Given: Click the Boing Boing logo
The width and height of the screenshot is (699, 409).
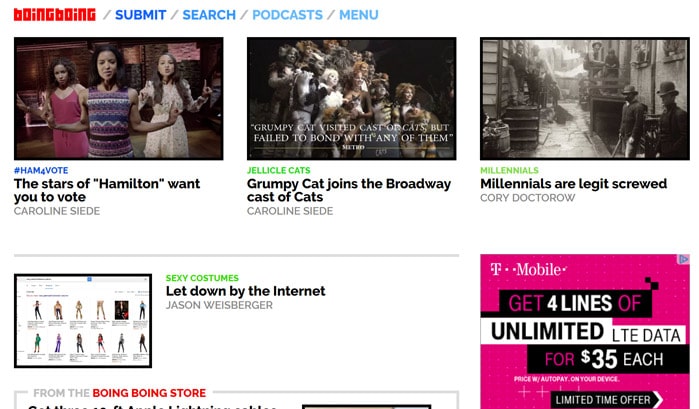Looking at the screenshot, I should coord(55,15).
